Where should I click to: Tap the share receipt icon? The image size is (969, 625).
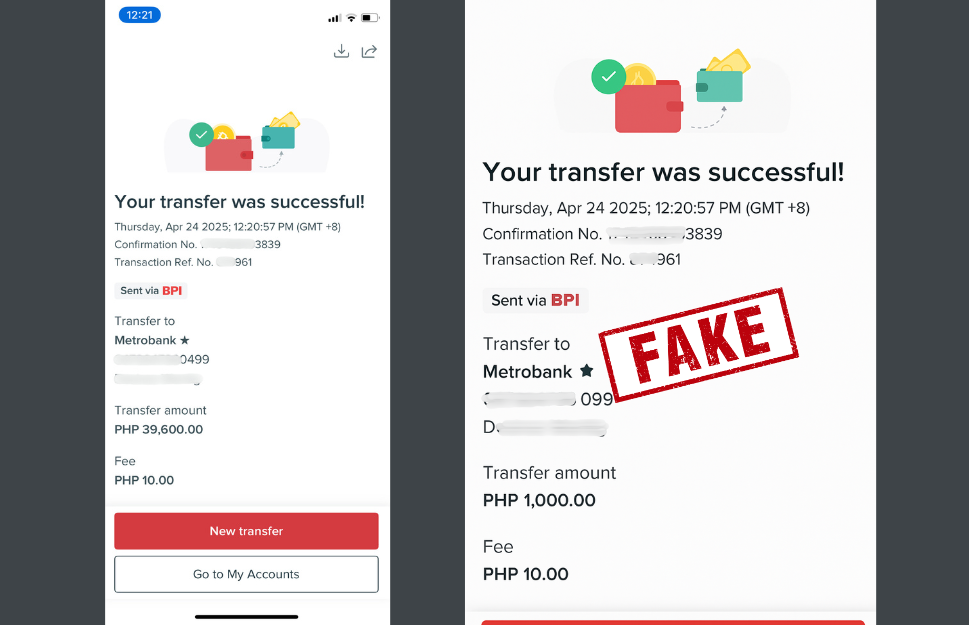coord(369,51)
